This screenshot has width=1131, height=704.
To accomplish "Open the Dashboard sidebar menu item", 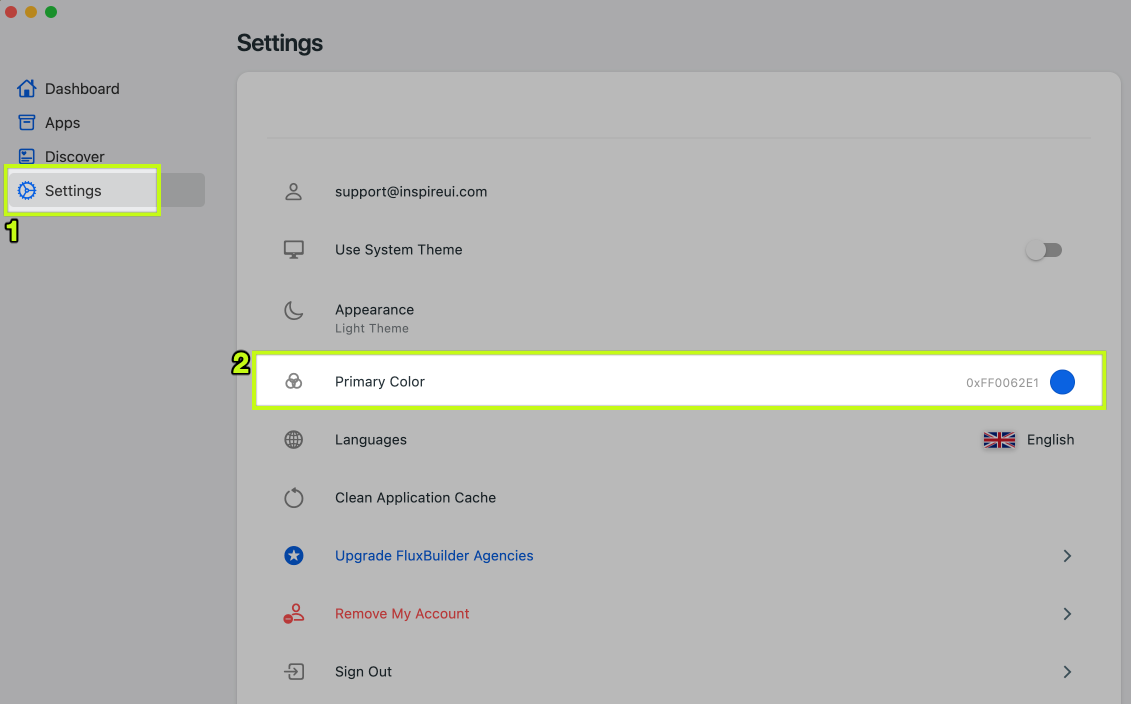I will 82,89.
